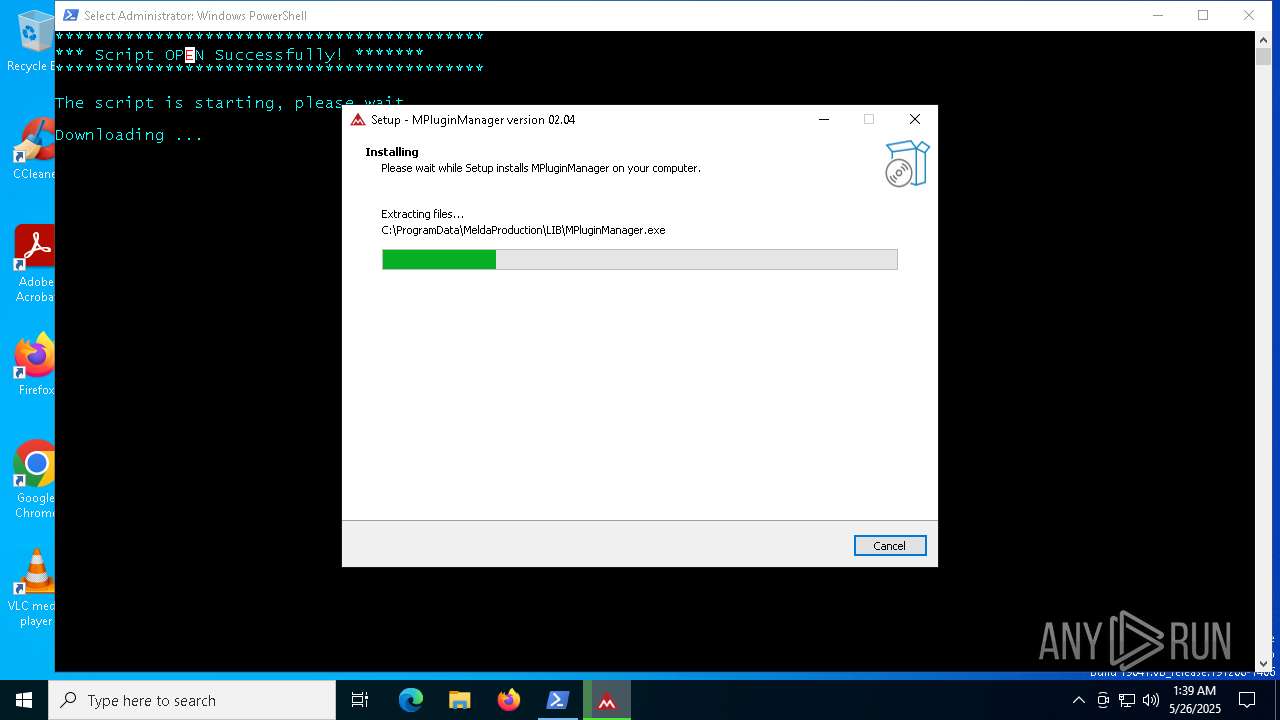Minimize the MPluginManager setup window
The width and height of the screenshot is (1280, 720).
[824, 119]
